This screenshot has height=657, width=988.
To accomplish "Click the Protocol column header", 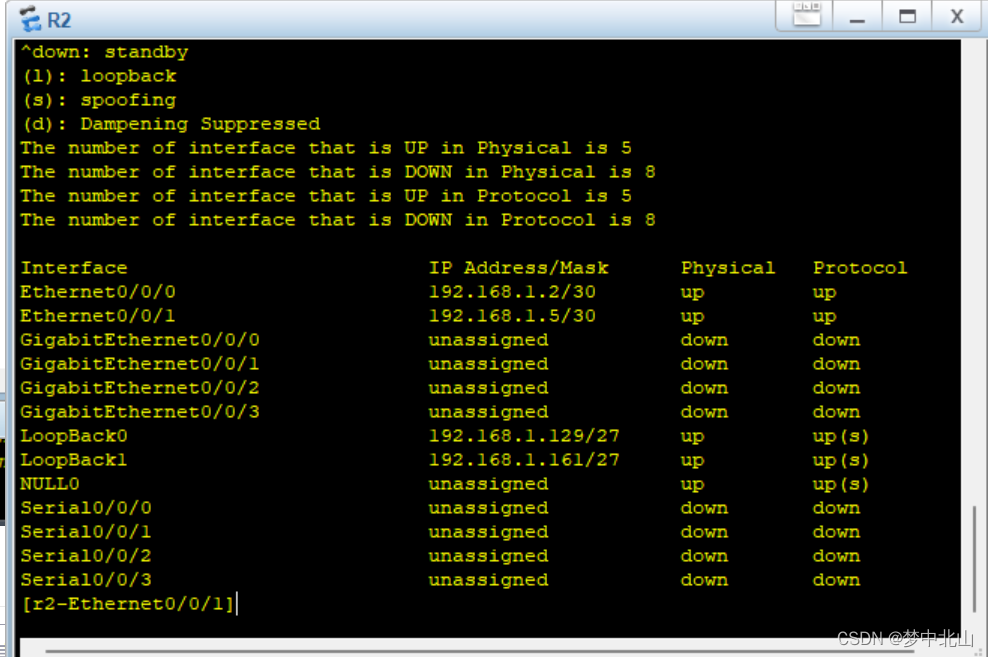I will (x=860, y=268).
